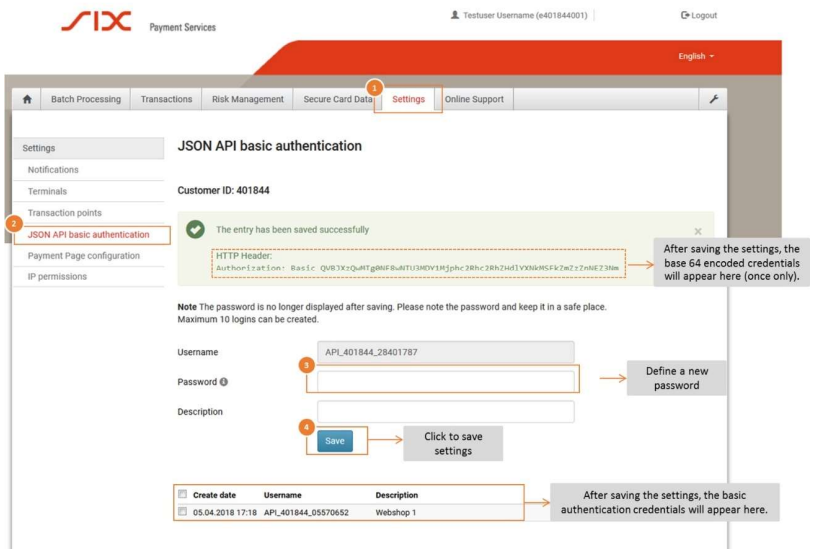Image resolution: width=827 pixels, height=550 pixels.
Task: Open the Secure Card Data tab
Action: (x=335, y=99)
